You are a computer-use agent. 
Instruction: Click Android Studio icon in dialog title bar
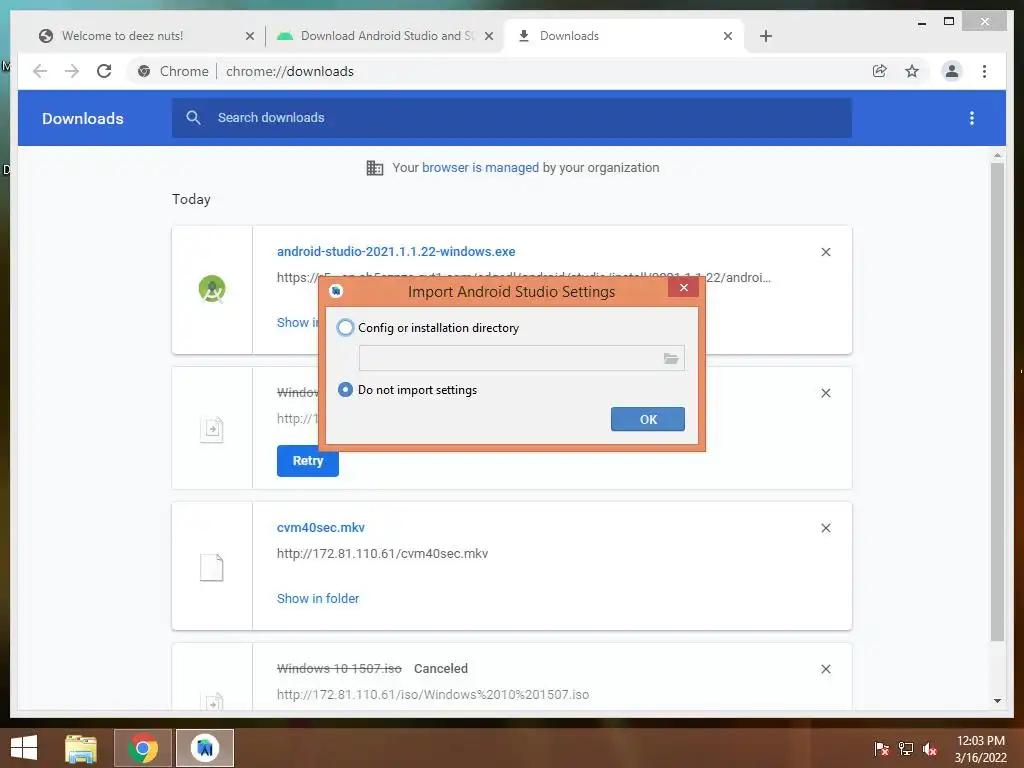click(336, 291)
